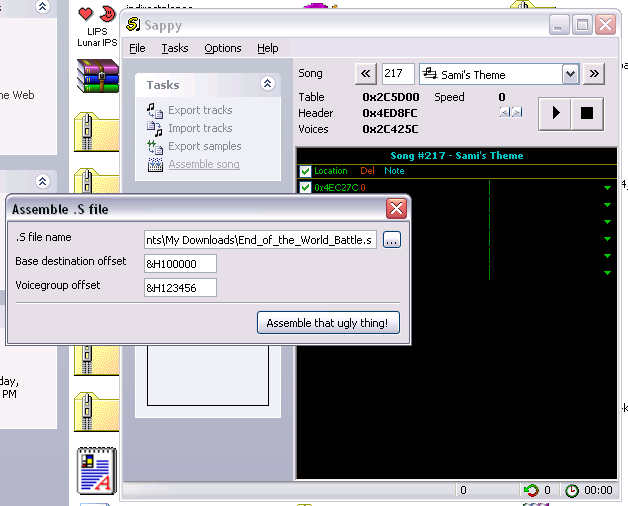Click the Del column header
The image size is (628, 506).
coord(367,171)
